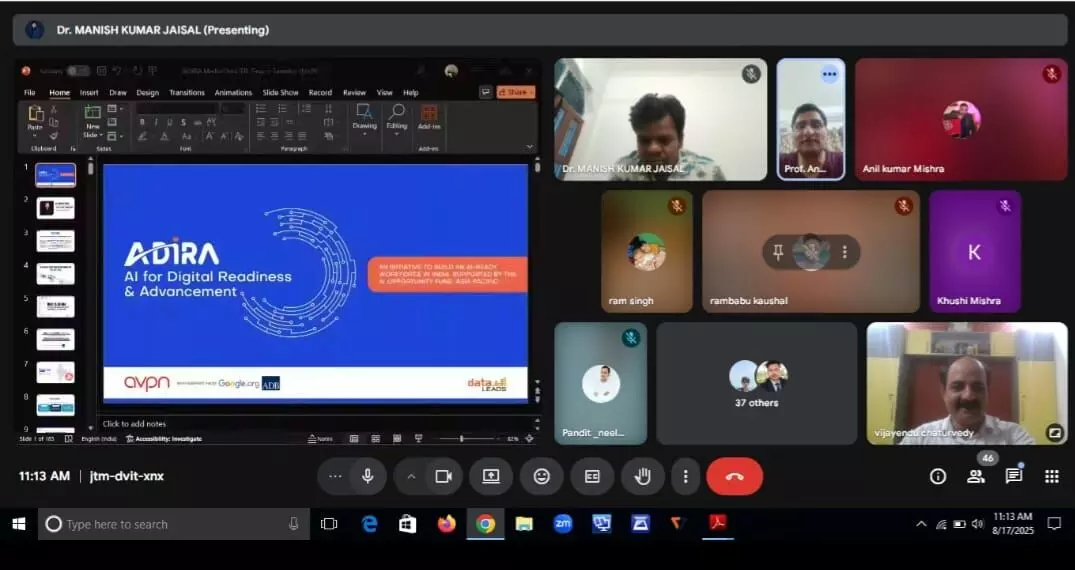Click picture-in-picture icon on vijayendu chaturvedy tile
Viewport: 1075px width, 570px height.
click(x=1054, y=432)
